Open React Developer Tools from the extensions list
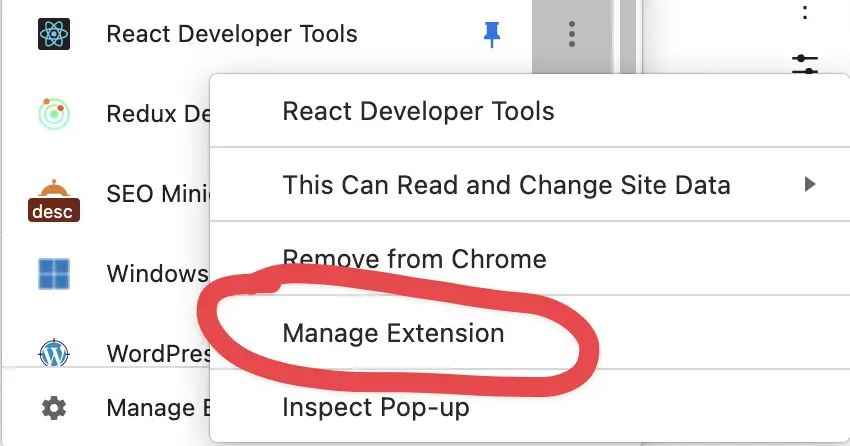Viewport: 850px width, 446px height. [x=231, y=34]
